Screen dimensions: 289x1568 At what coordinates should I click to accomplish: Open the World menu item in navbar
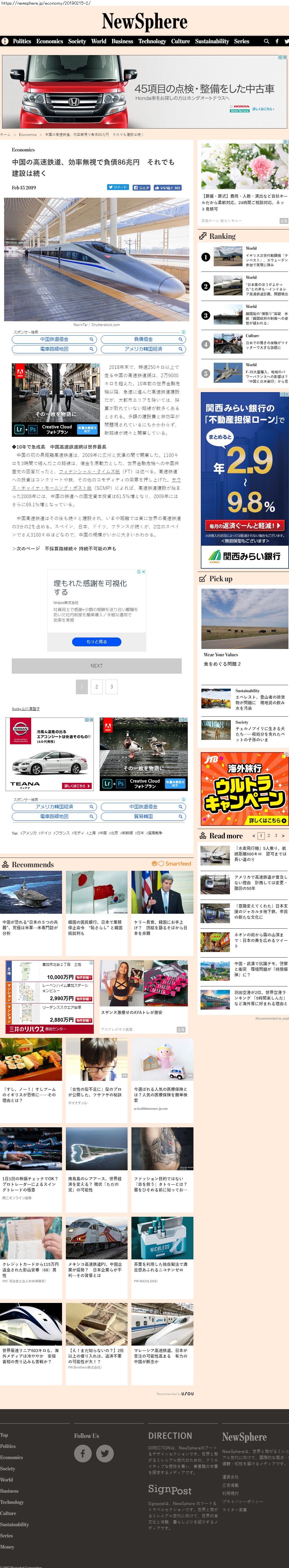tap(98, 41)
